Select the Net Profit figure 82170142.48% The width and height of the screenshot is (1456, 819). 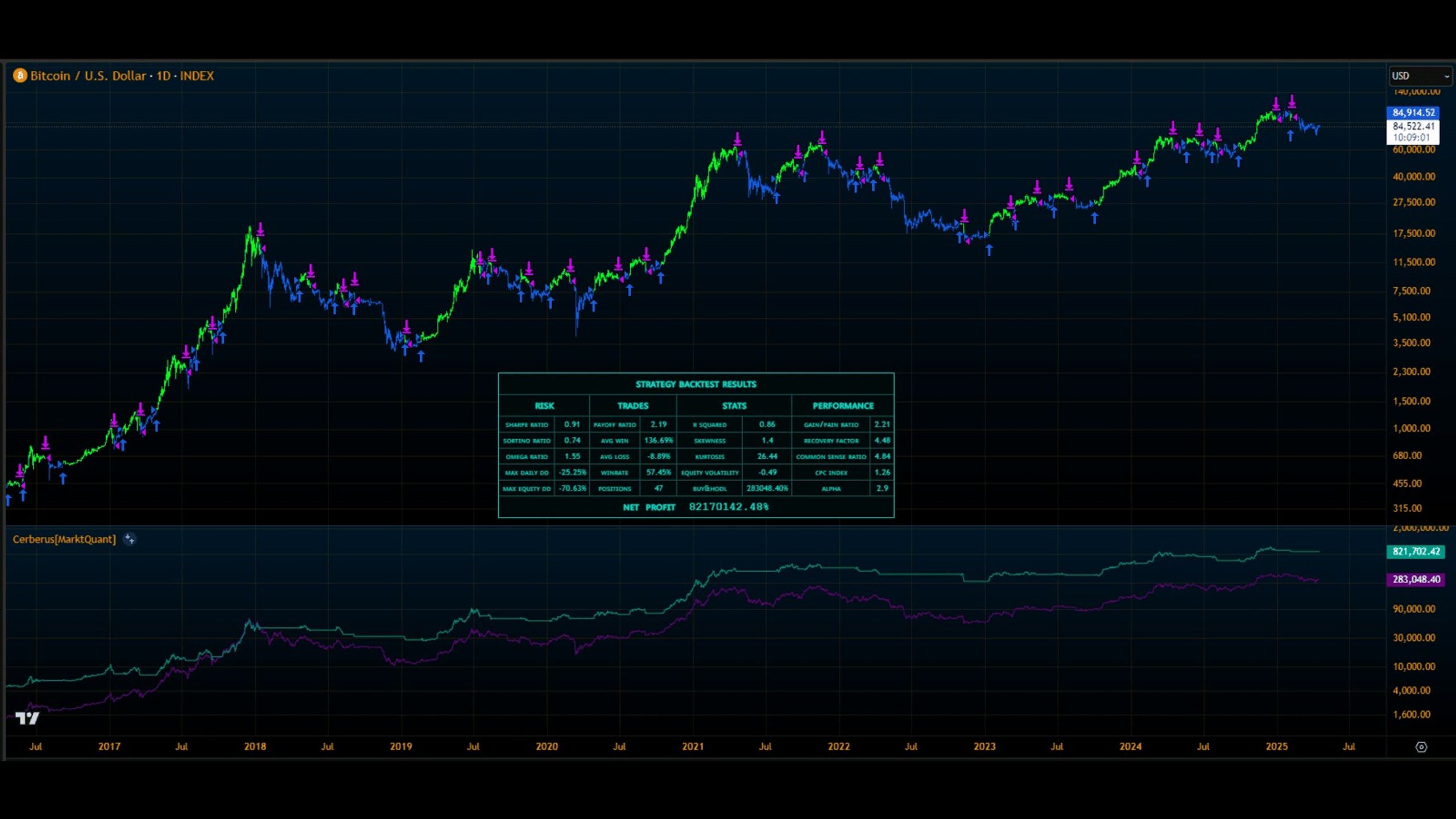coord(729,507)
